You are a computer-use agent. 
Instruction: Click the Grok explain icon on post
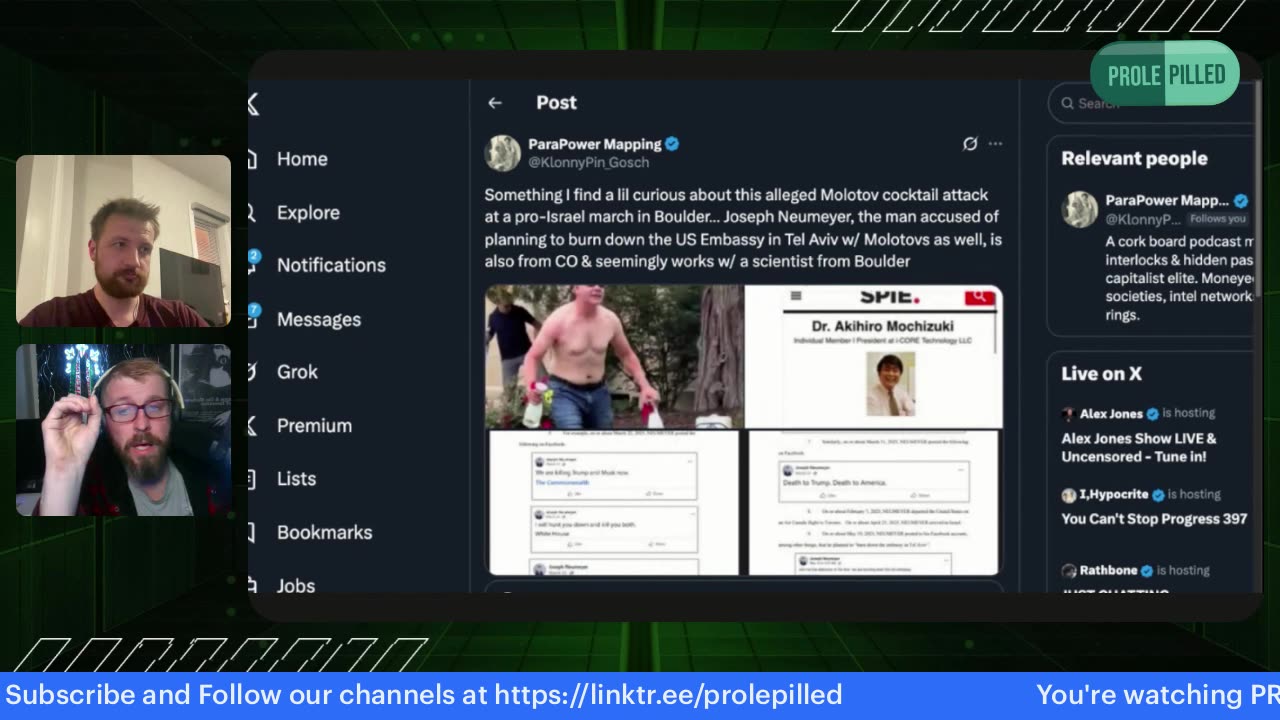coord(969,144)
